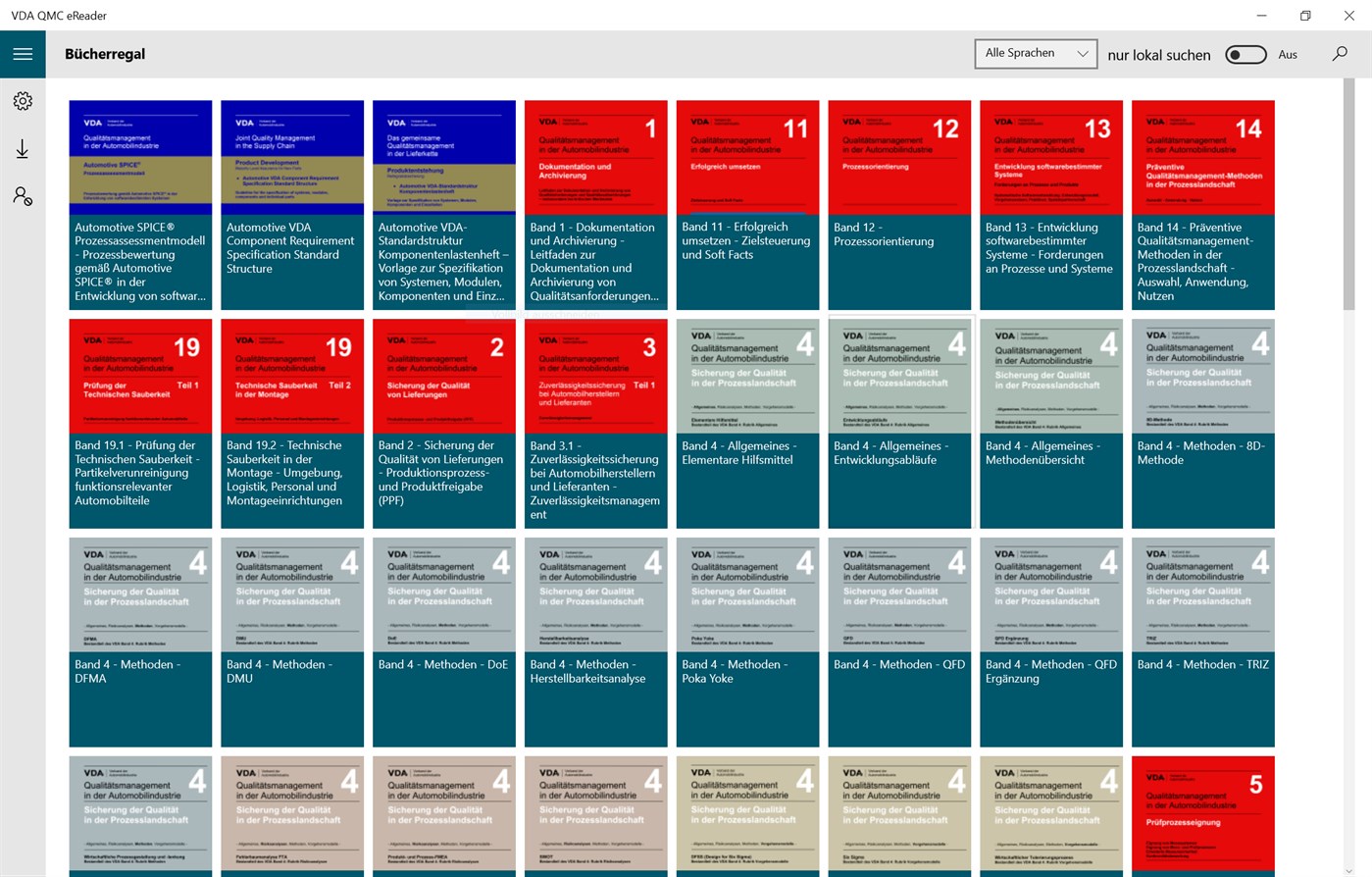Open the navigation hamburger menu
This screenshot has height=877, width=1372.
[x=22, y=53]
